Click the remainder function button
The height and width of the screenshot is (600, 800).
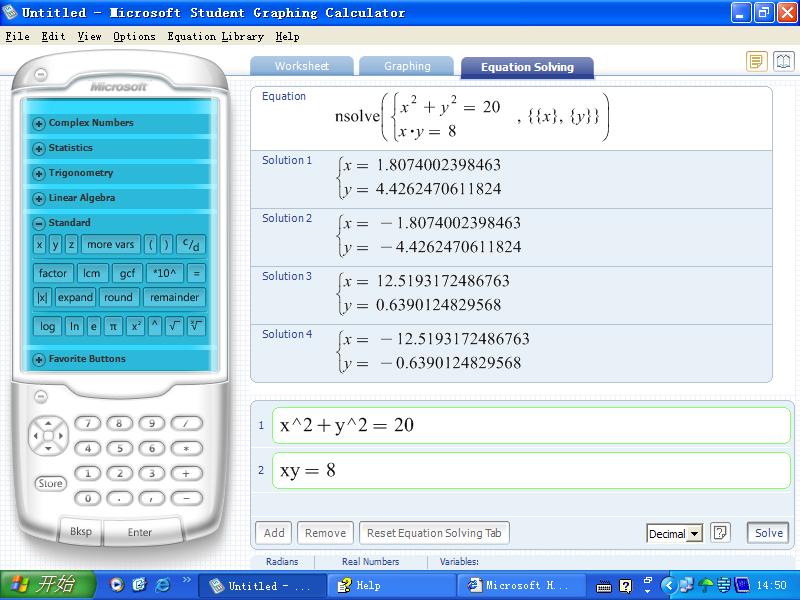(x=174, y=297)
